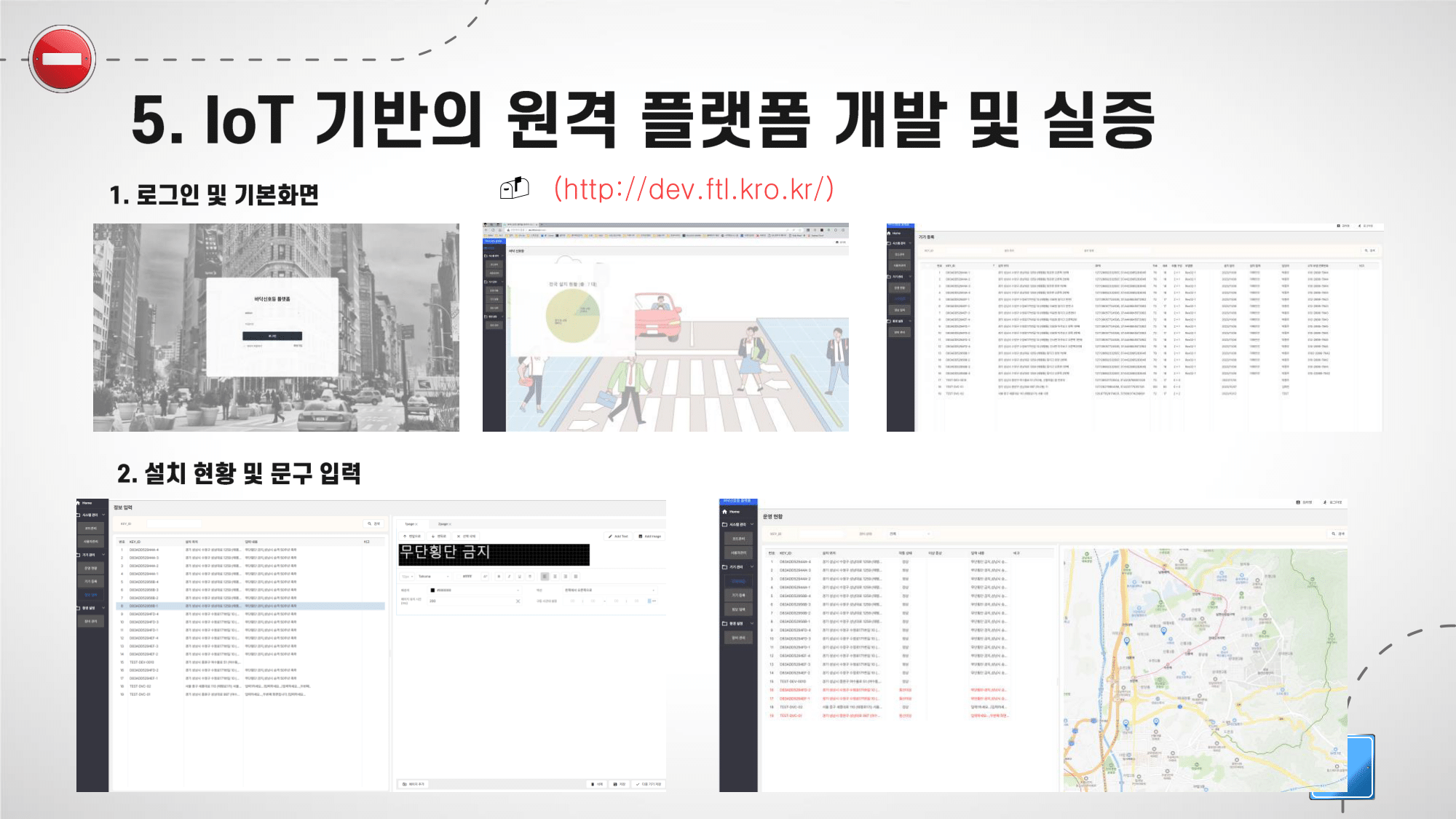Click search icon button on 정보 입력 screen

click(374, 523)
